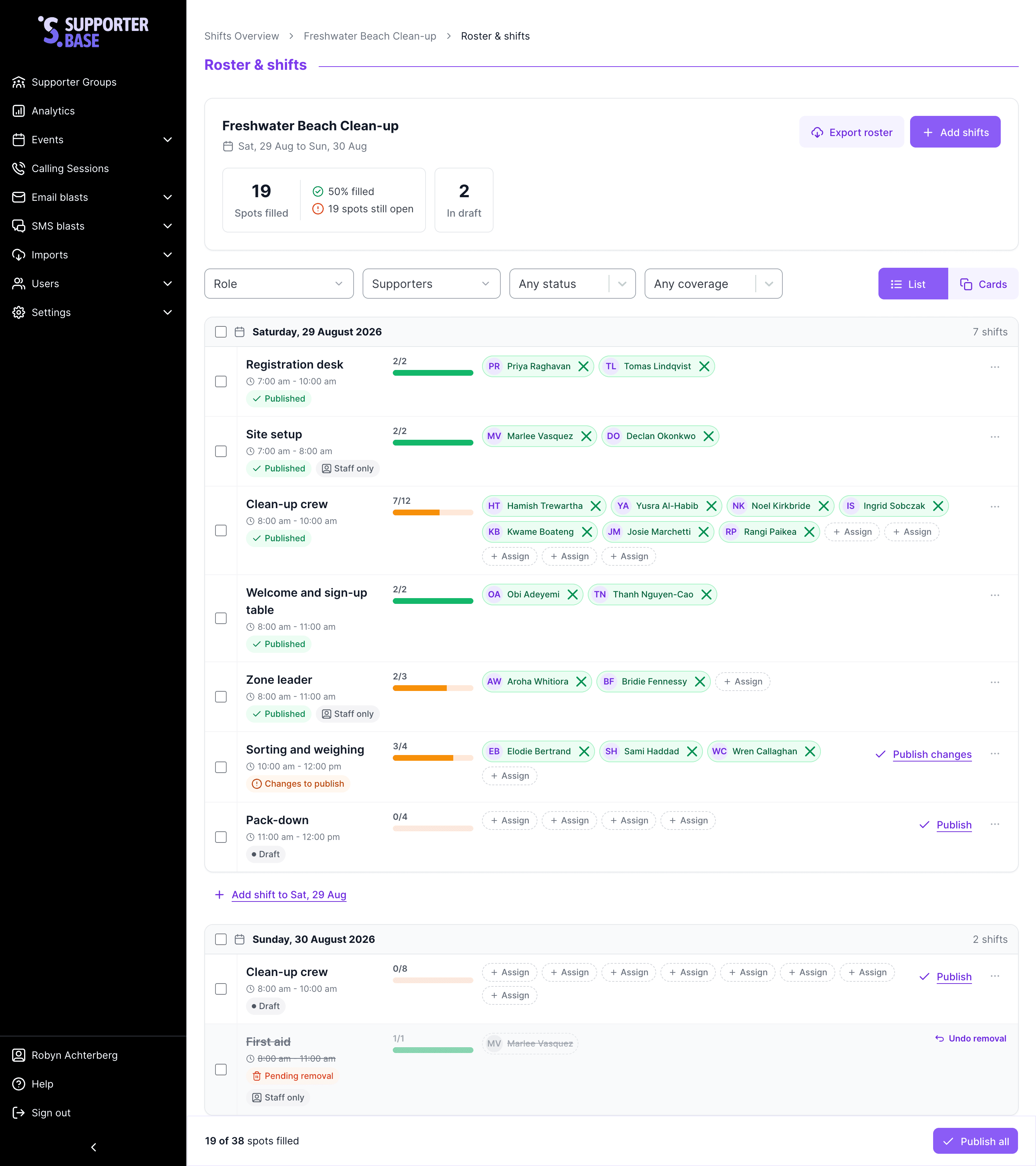The width and height of the screenshot is (1036, 1166).
Task: Collapse the sidebar with the arrow icon
Action: point(94,1147)
